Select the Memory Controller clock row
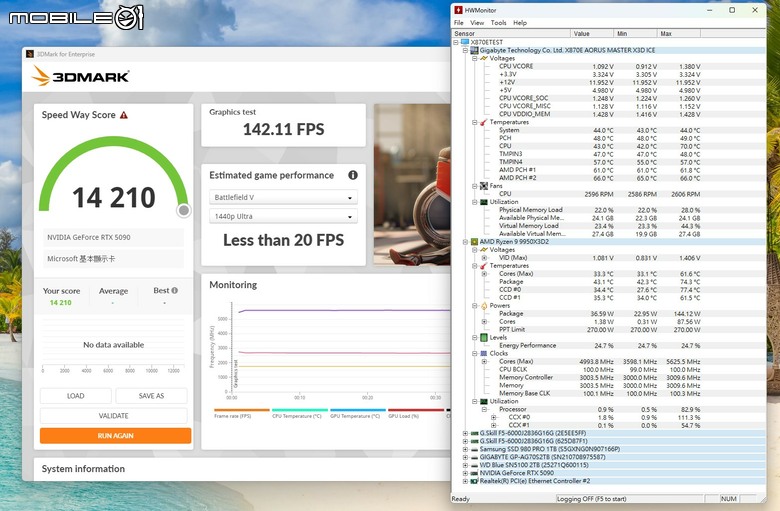This screenshot has height=511, width=780. (600, 377)
